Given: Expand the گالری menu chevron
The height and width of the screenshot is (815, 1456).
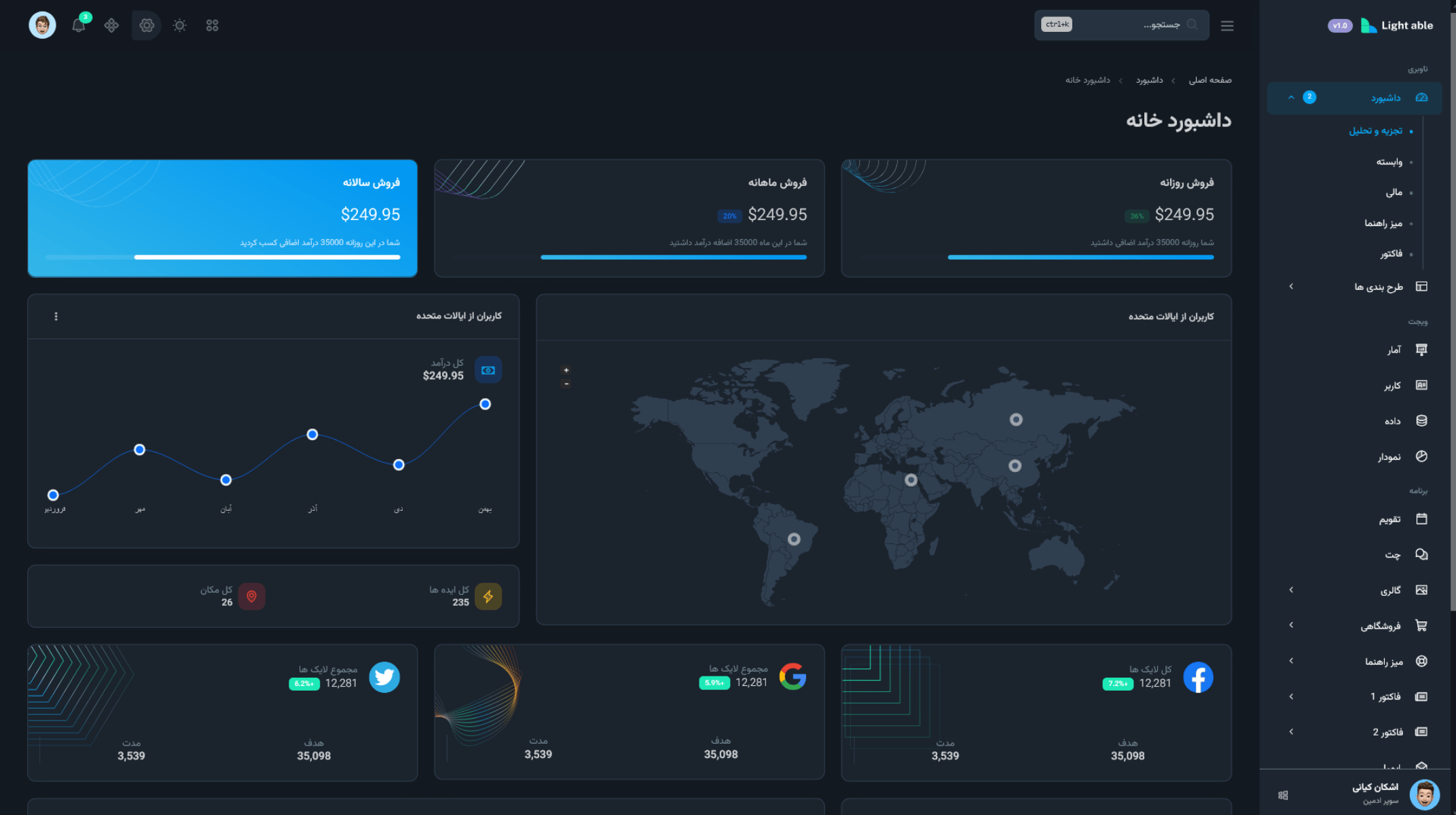Looking at the screenshot, I should (1291, 590).
